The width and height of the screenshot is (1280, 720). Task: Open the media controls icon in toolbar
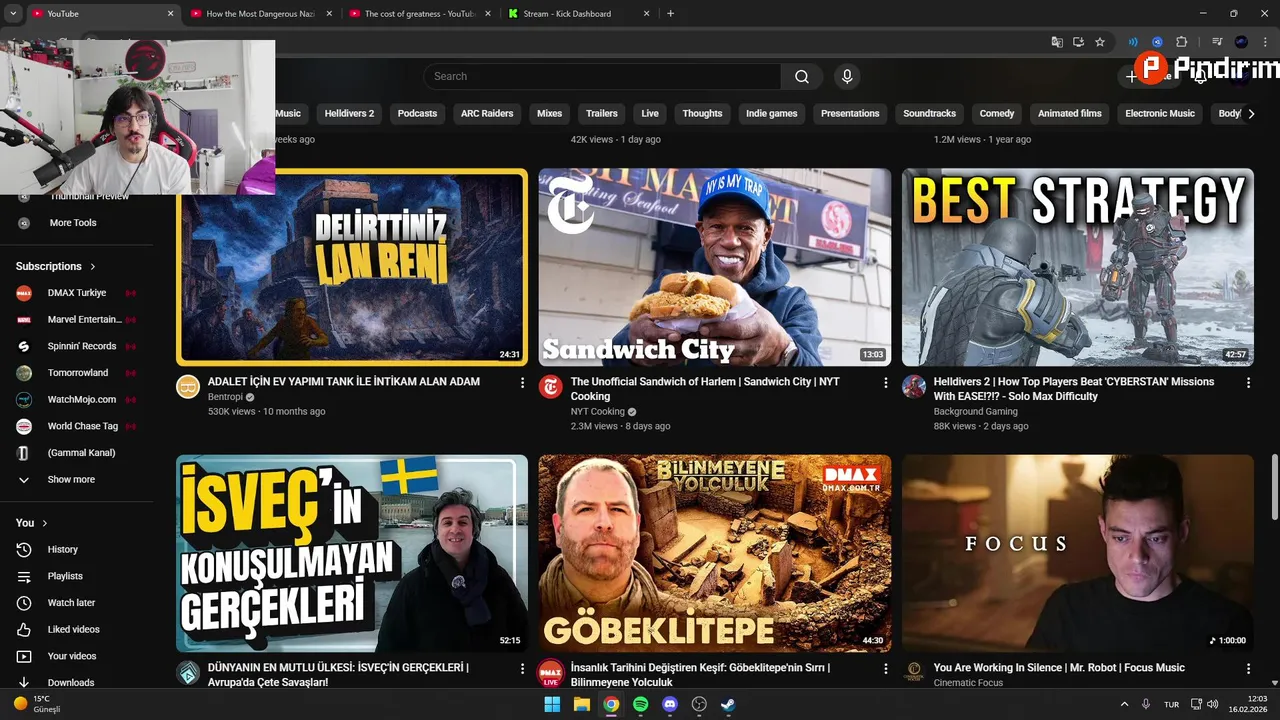(1217, 42)
